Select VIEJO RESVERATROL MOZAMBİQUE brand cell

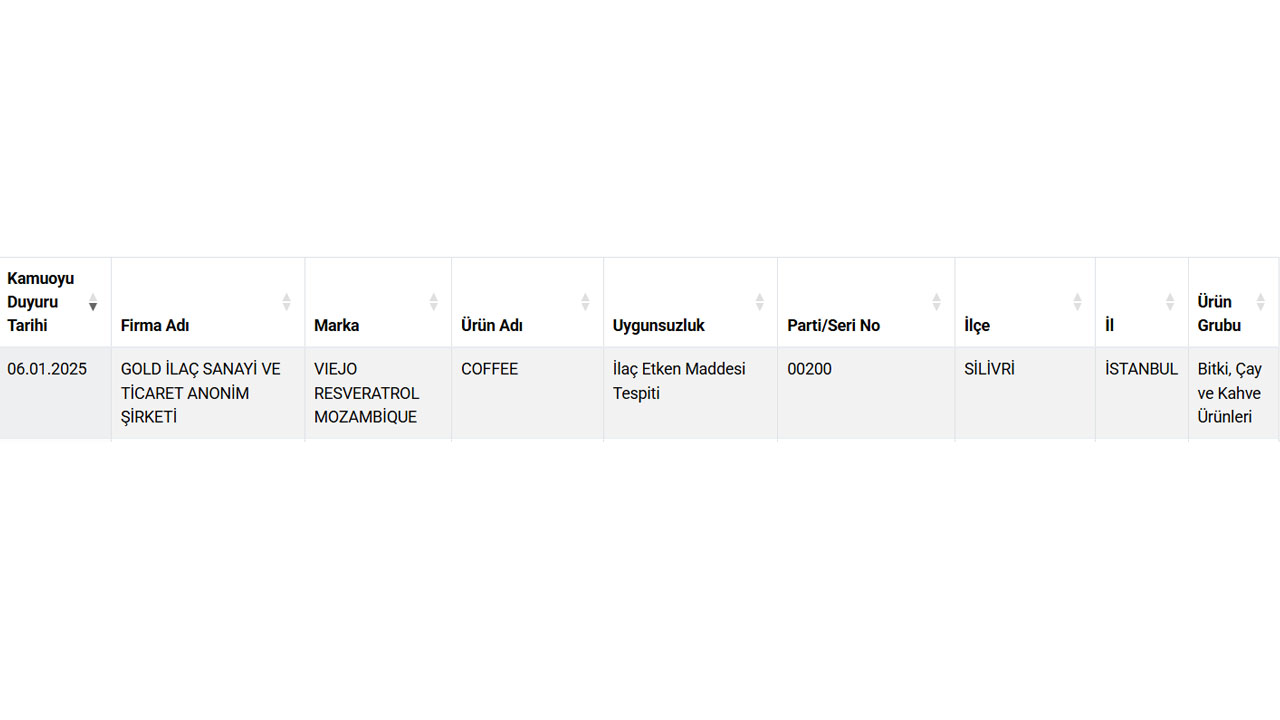click(x=378, y=393)
